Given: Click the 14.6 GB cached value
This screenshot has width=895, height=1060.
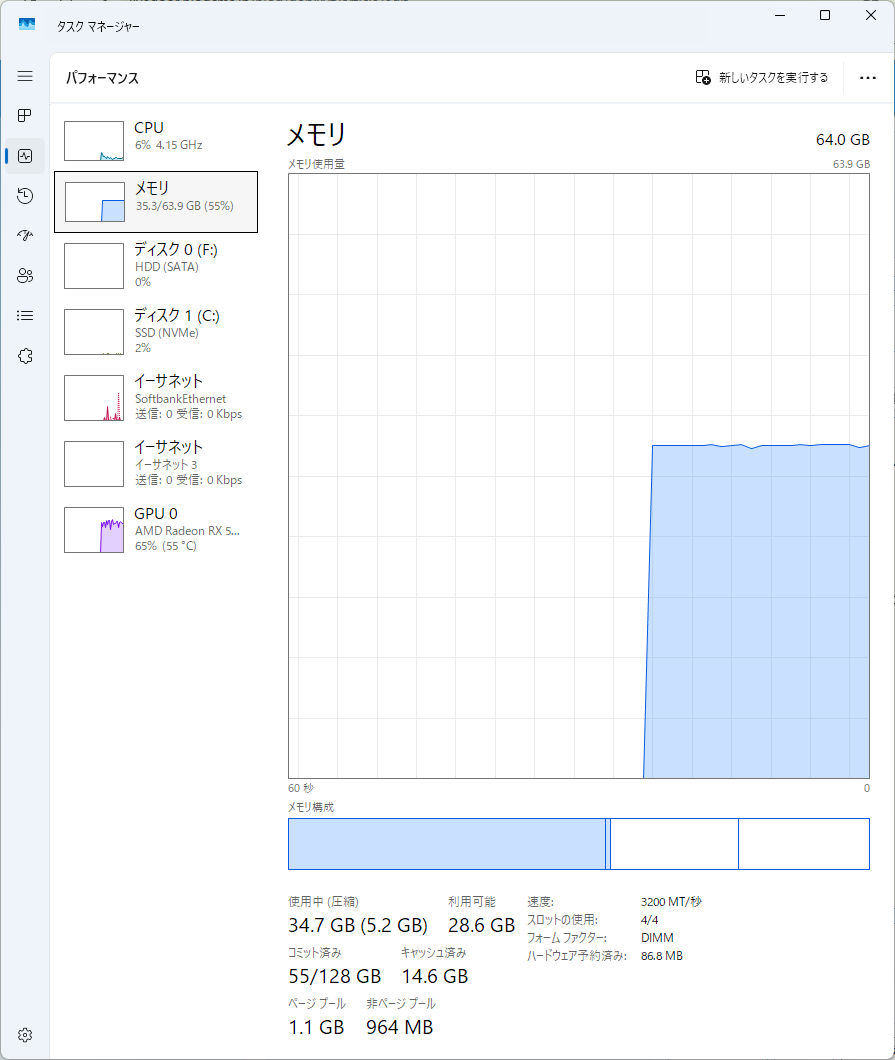Looking at the screenshot, I should 435,976.
